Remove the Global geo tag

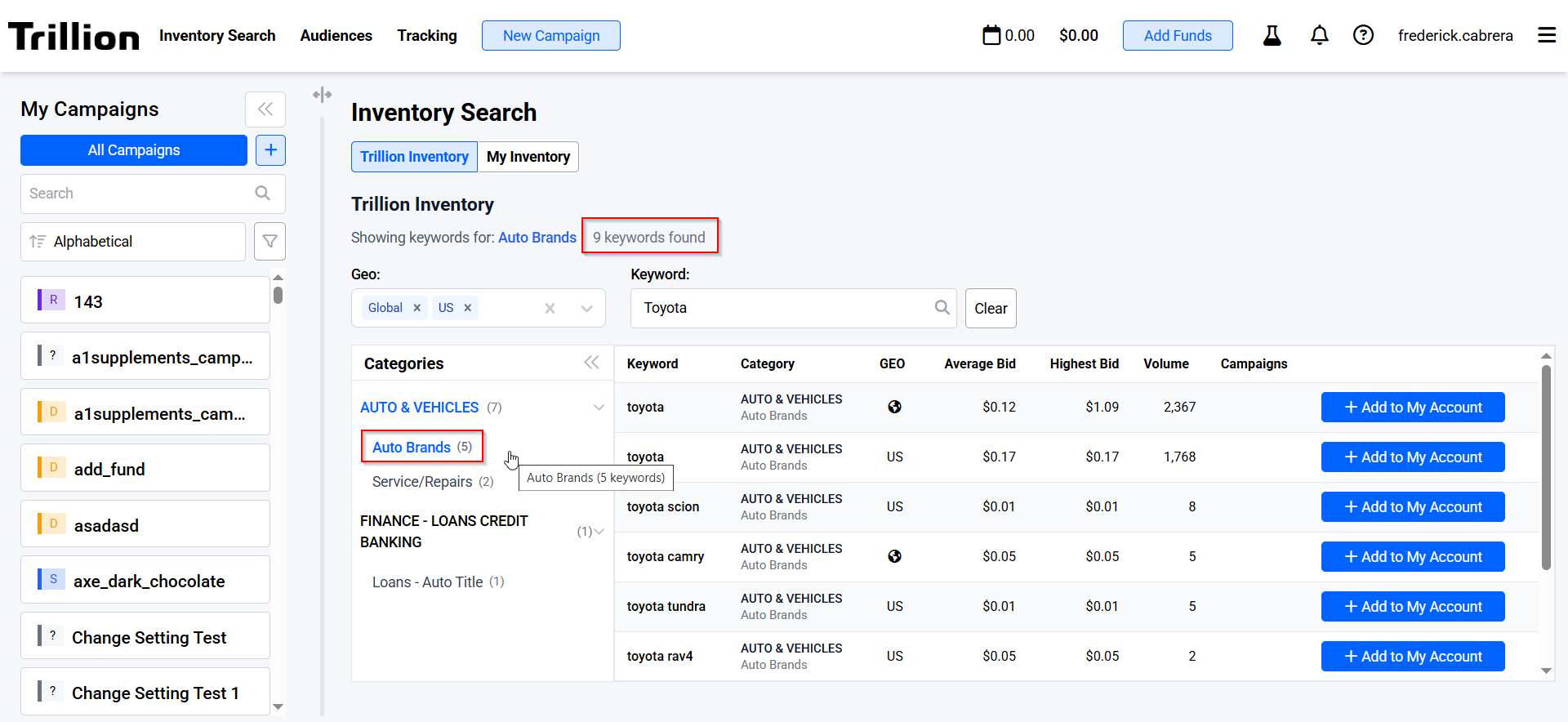click(416, 308)
